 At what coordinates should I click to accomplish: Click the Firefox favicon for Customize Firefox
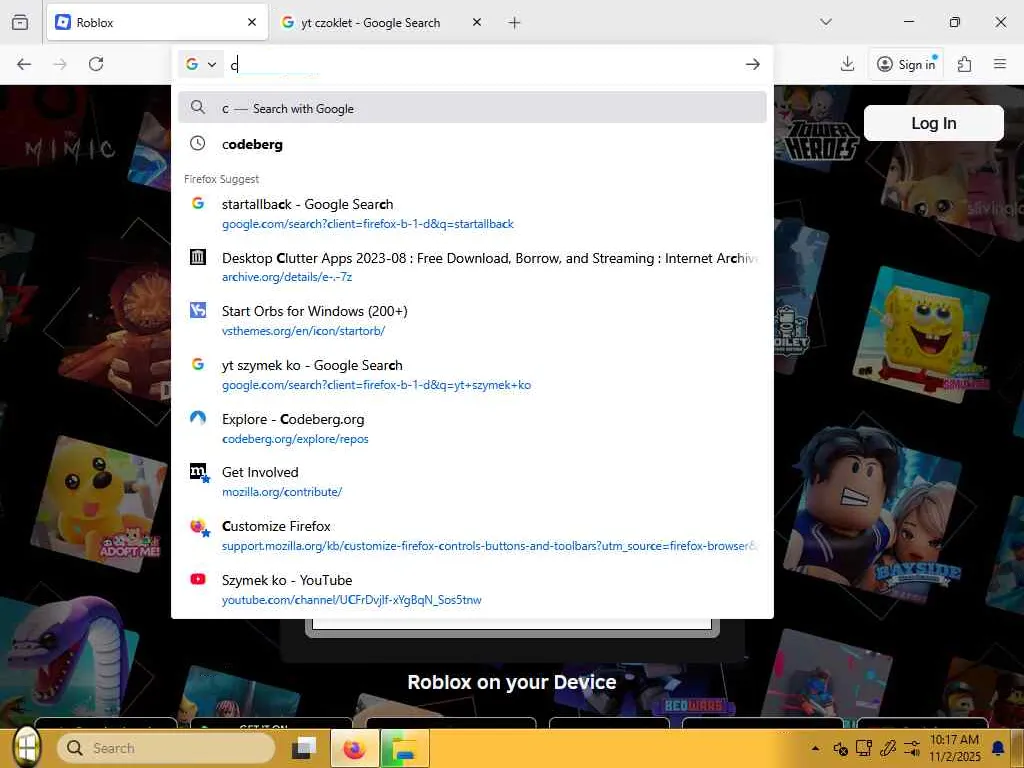point(199,526)
